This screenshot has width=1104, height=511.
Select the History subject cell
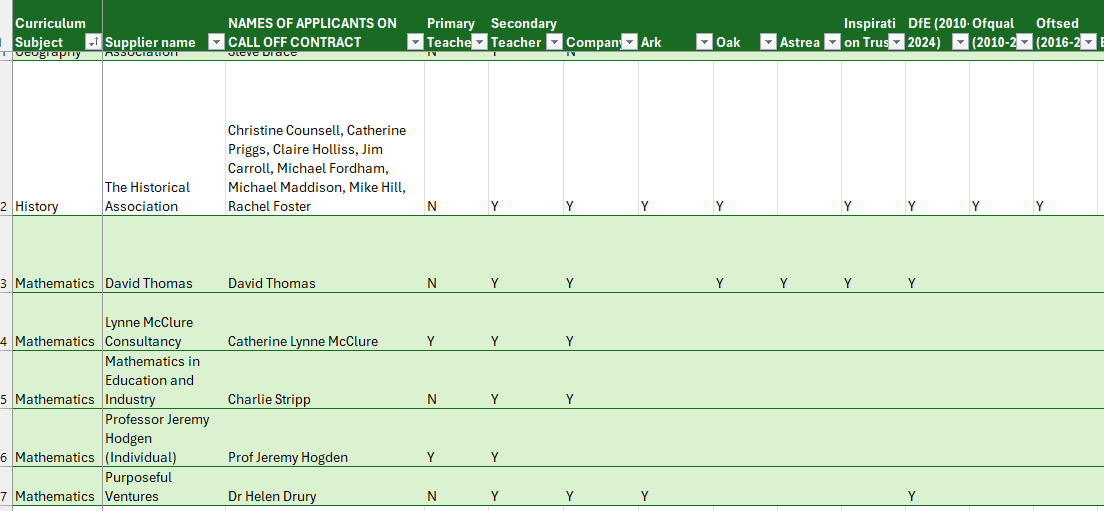(37, 206)
